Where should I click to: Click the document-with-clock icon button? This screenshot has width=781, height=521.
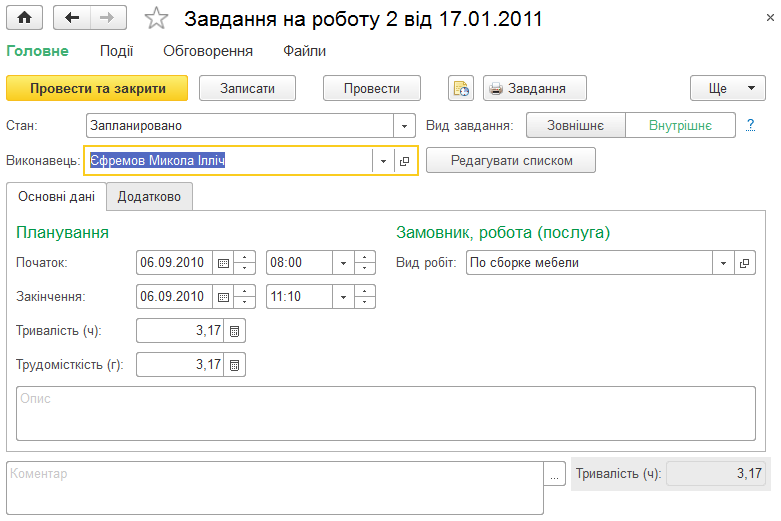(x=461, y=89)
